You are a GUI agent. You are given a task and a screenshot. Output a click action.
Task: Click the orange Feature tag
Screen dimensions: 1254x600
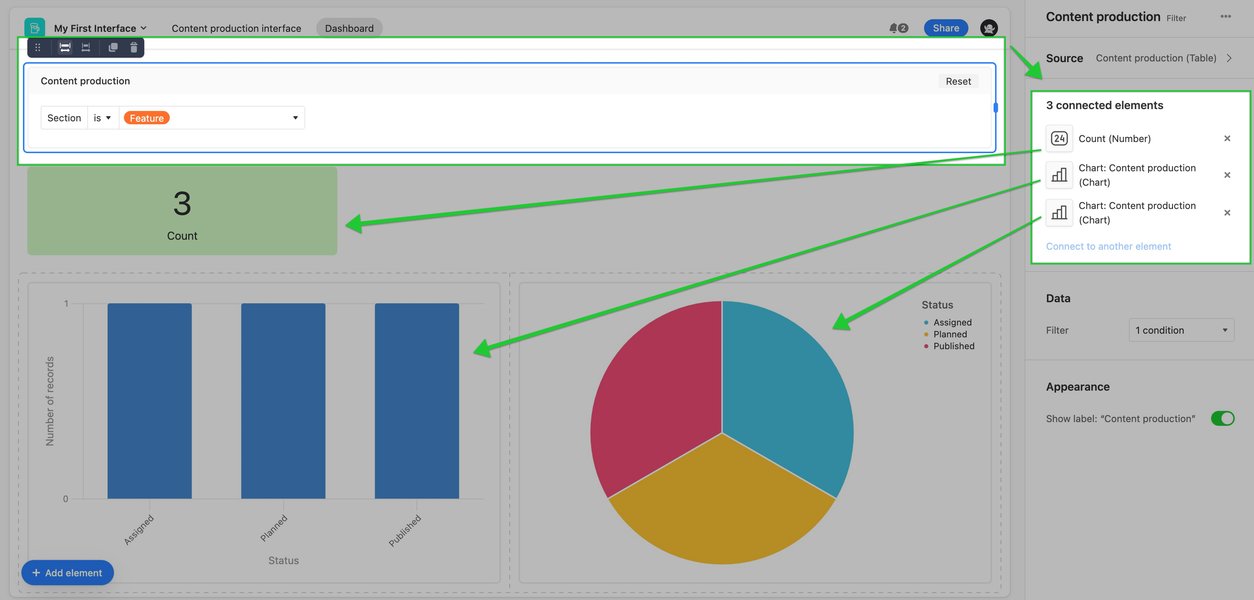point(147,118)
